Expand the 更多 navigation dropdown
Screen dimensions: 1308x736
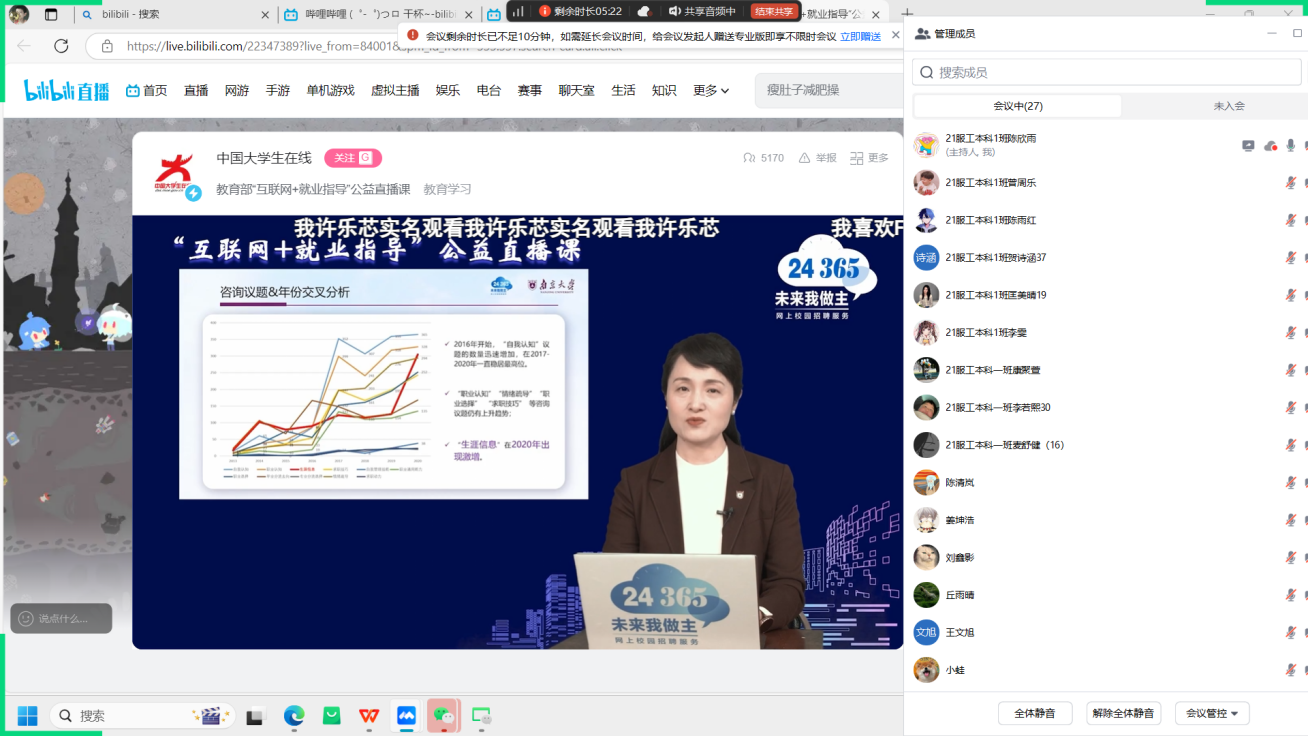coord(711,90)
